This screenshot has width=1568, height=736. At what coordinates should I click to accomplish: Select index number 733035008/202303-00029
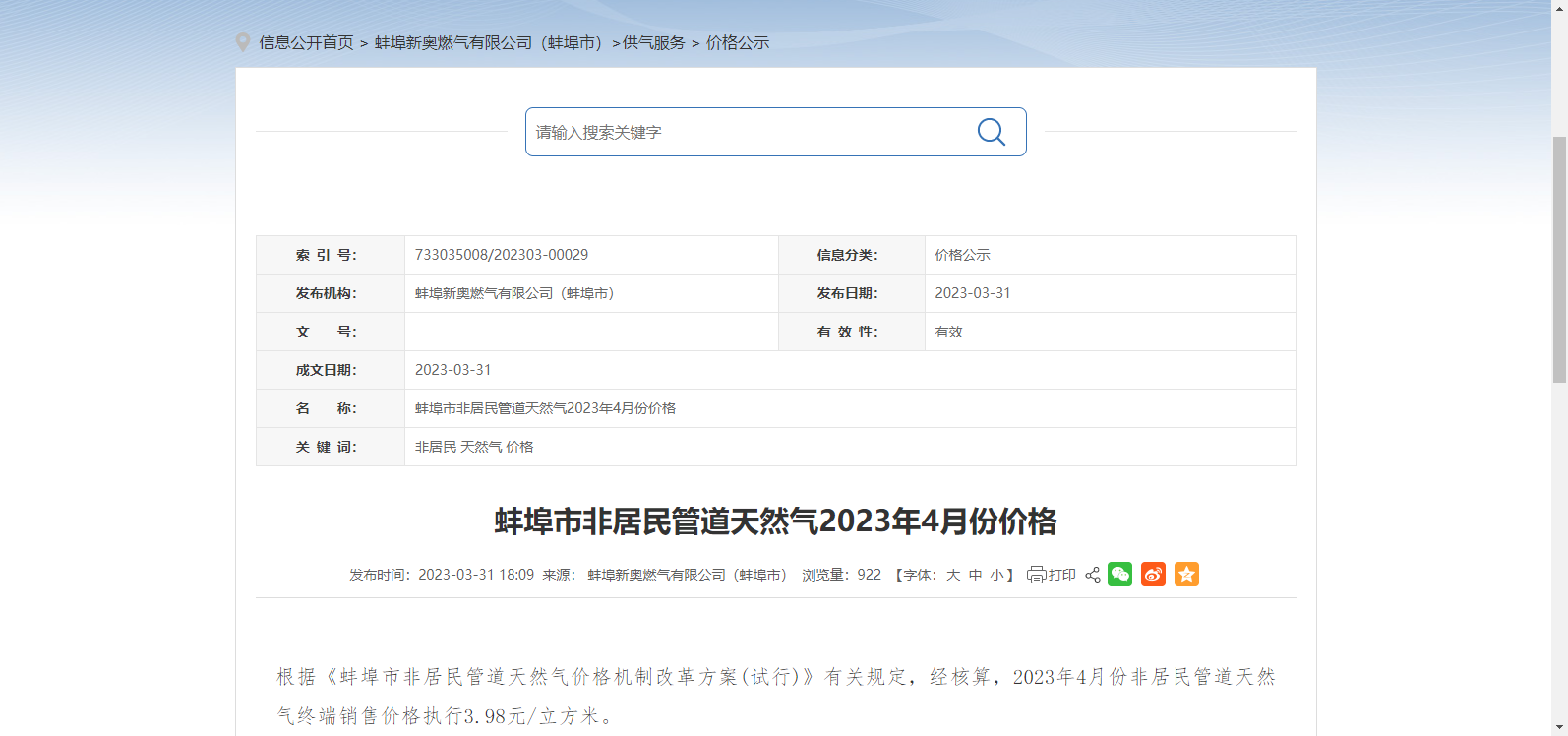pos(502,255)
